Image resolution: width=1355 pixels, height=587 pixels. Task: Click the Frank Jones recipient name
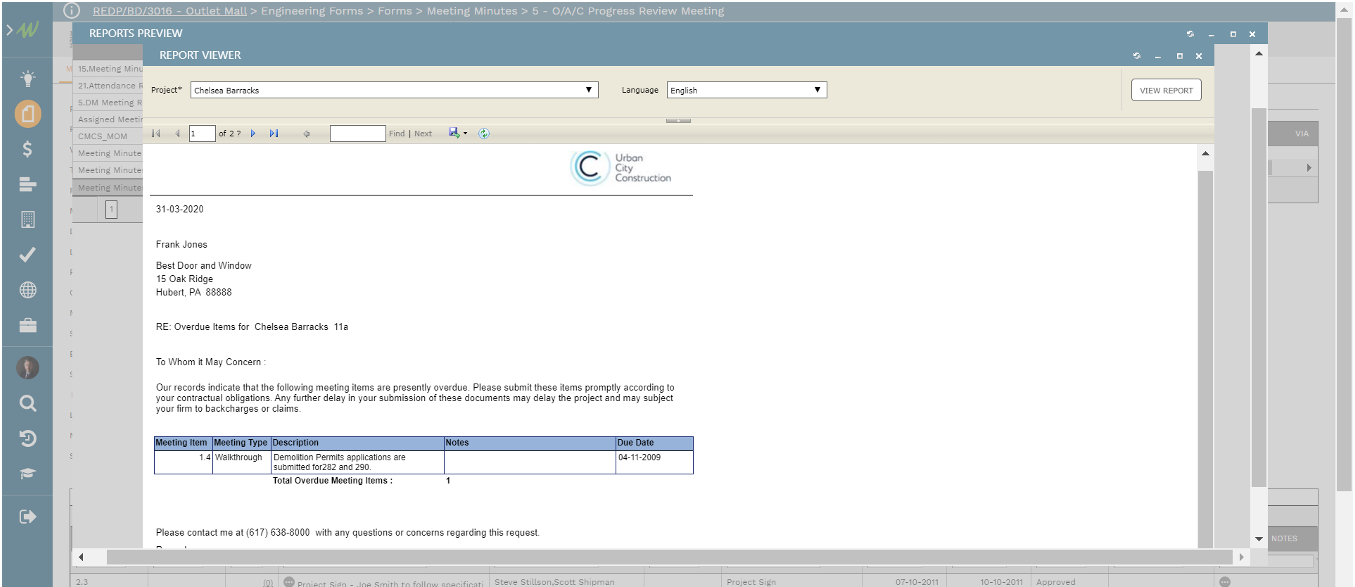182,244
